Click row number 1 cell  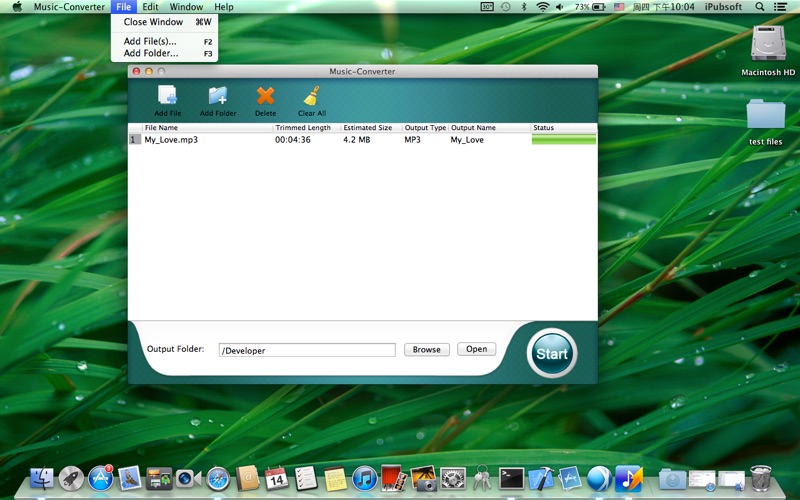[135, 139]
